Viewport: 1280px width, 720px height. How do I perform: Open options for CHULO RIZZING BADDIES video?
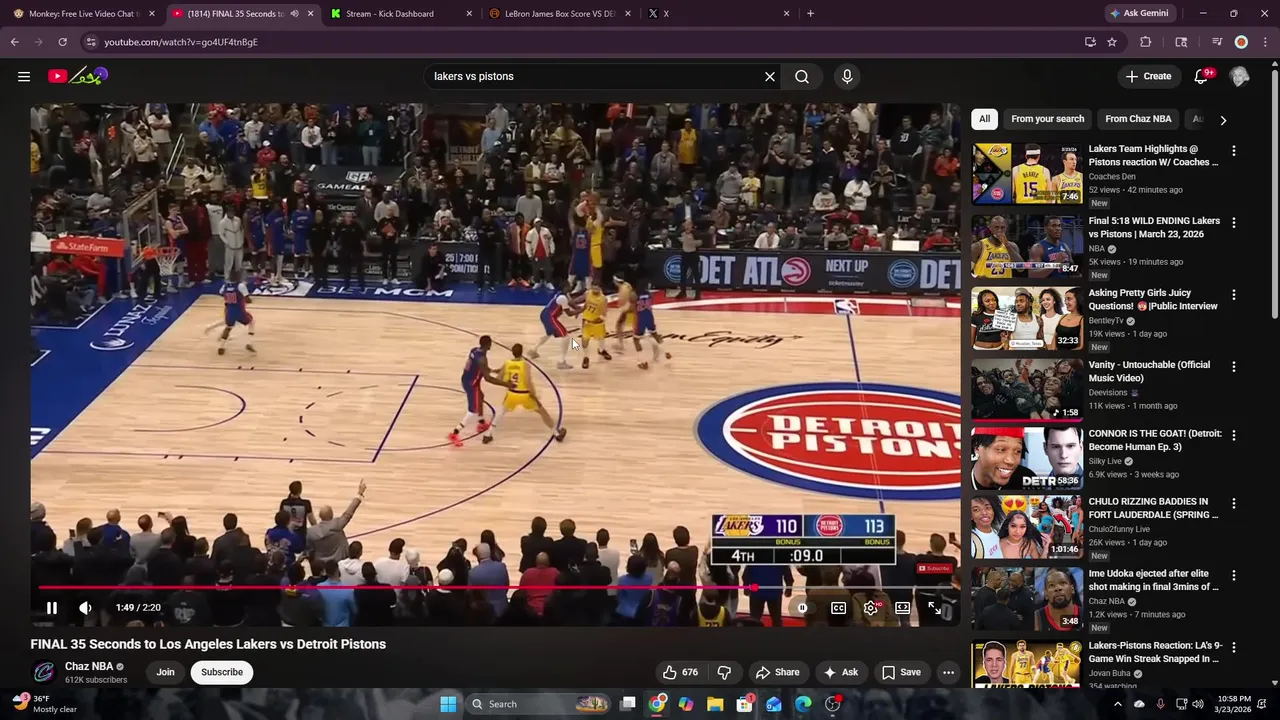(x=1233, y=503)
